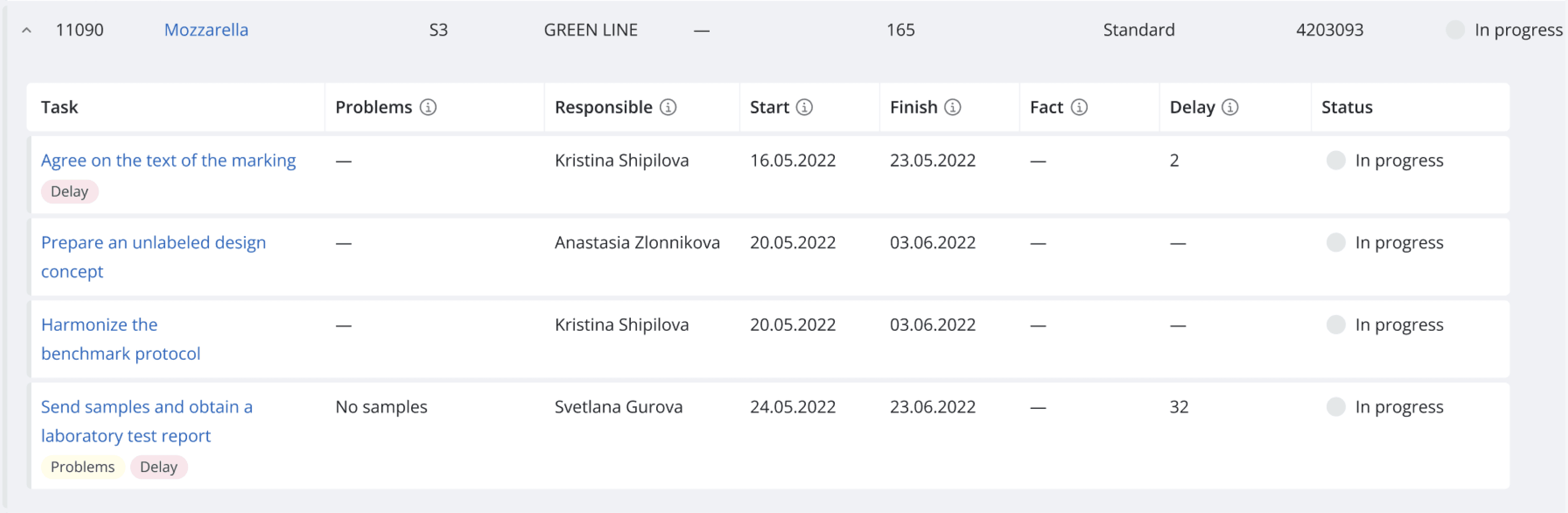The width and height of the screenshot is (1568, 513).
Task: Open 'Prepare an unlabeled design concept' task
Action: pos(153,257)
